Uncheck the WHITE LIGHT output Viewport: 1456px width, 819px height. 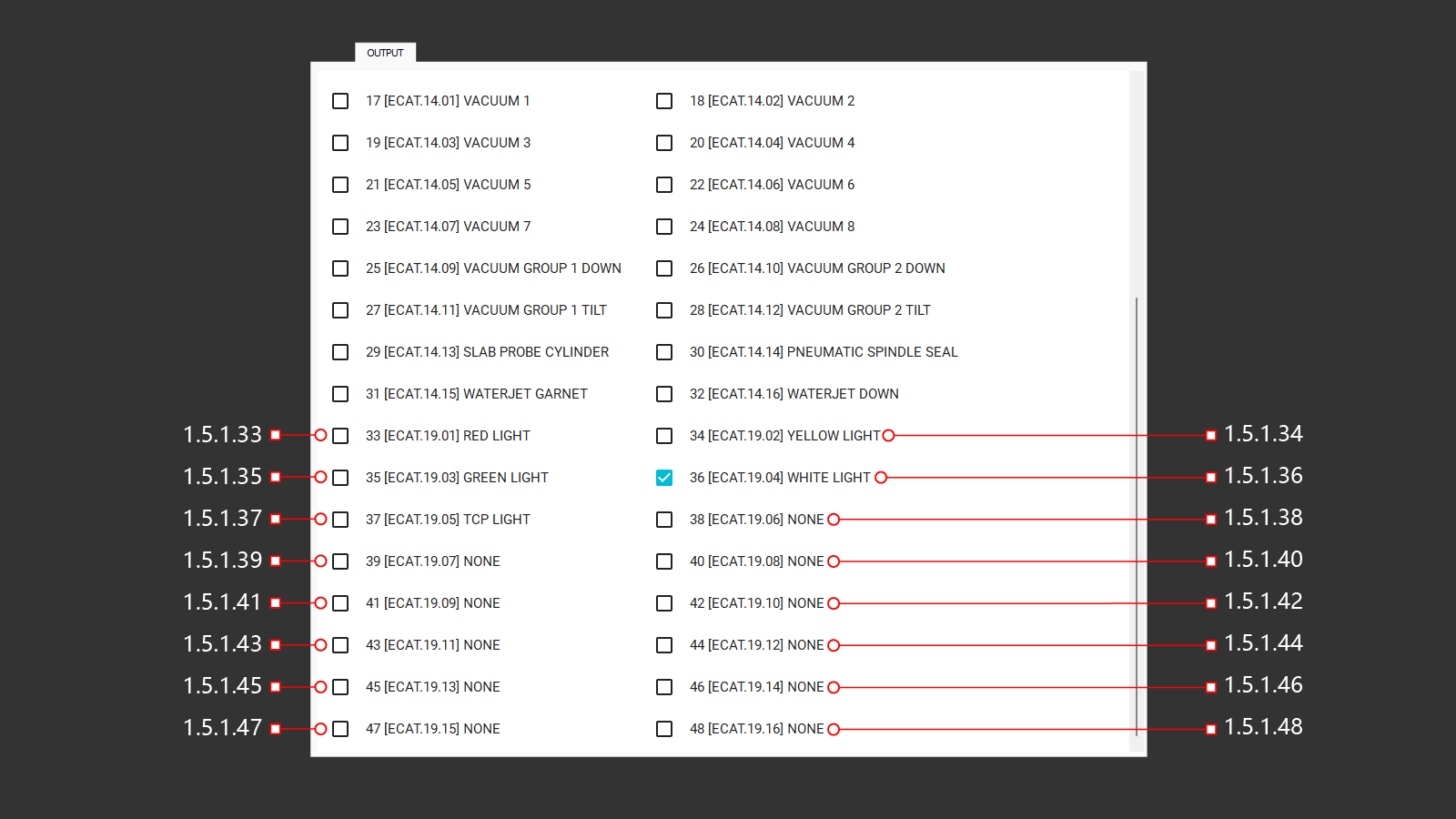coord(664,478)
